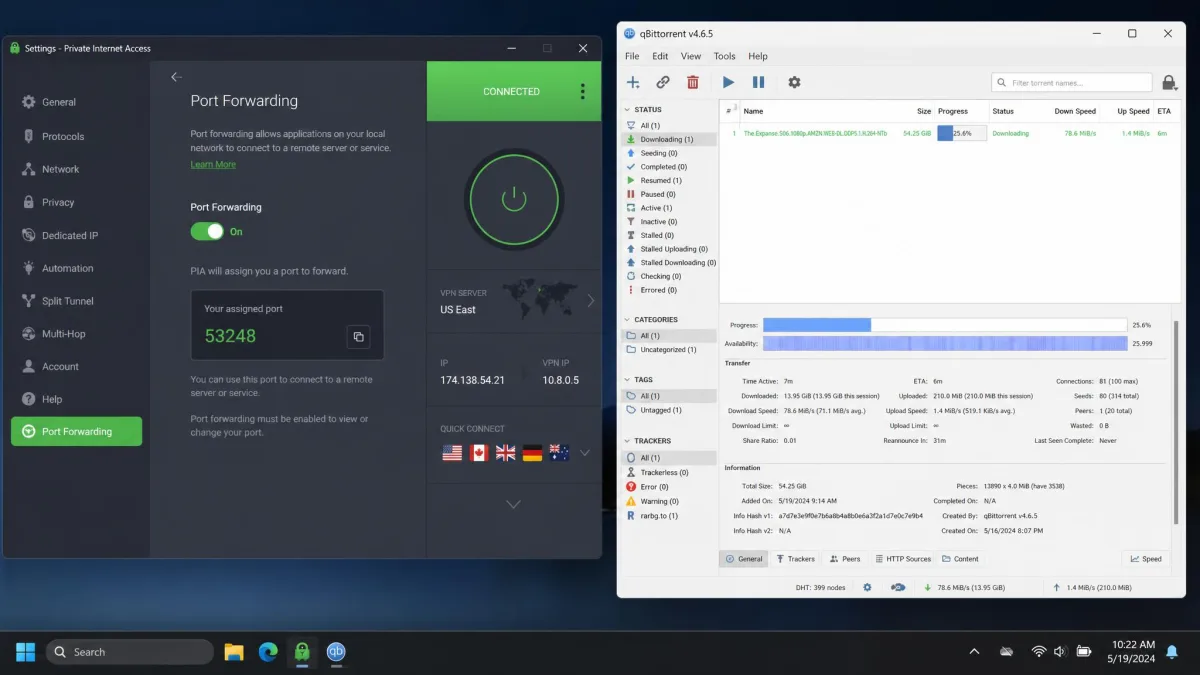This screenshot has width=1200, height=675.
Task: Click the lock icon beside the torrent filter box
Action: 1168,83
